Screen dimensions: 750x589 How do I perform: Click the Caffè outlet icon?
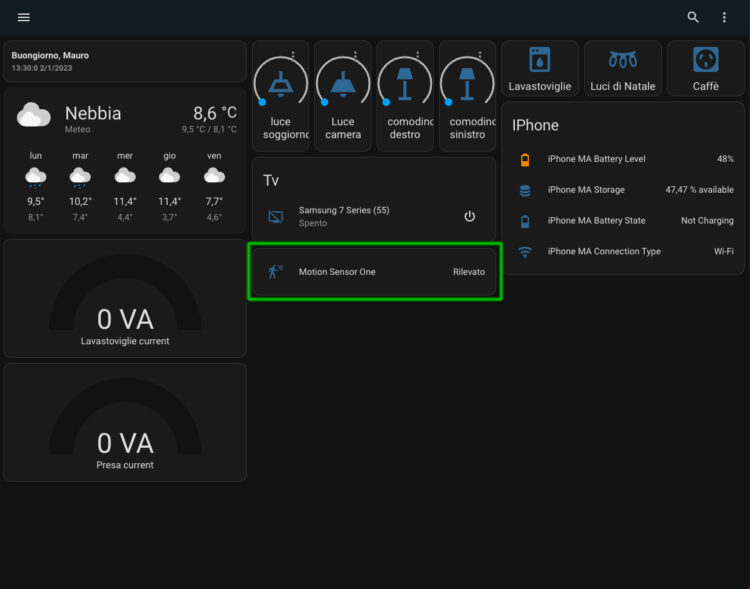(x=705, y=60)
